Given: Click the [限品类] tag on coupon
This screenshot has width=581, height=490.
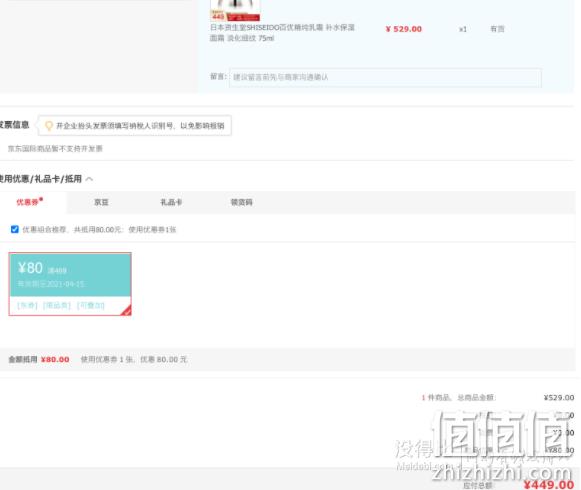Looking at the screenshot, I should [57, 305].
